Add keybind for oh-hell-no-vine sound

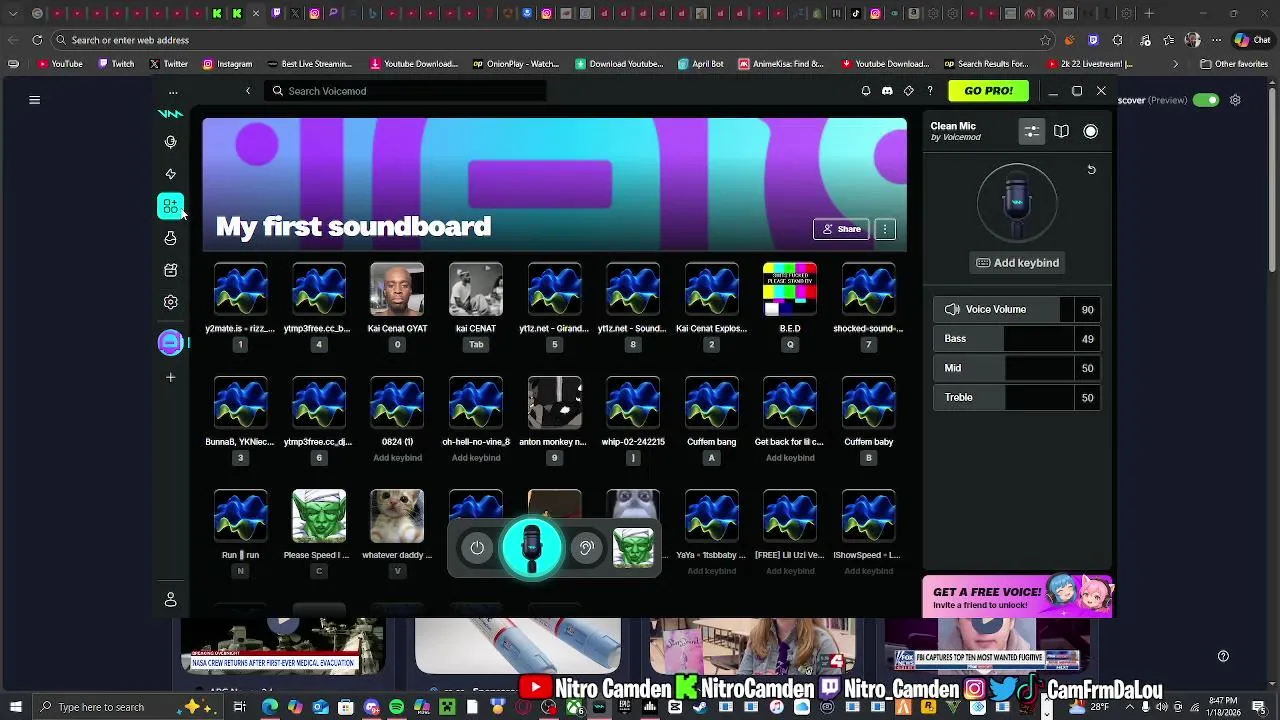tap(476, 458)
